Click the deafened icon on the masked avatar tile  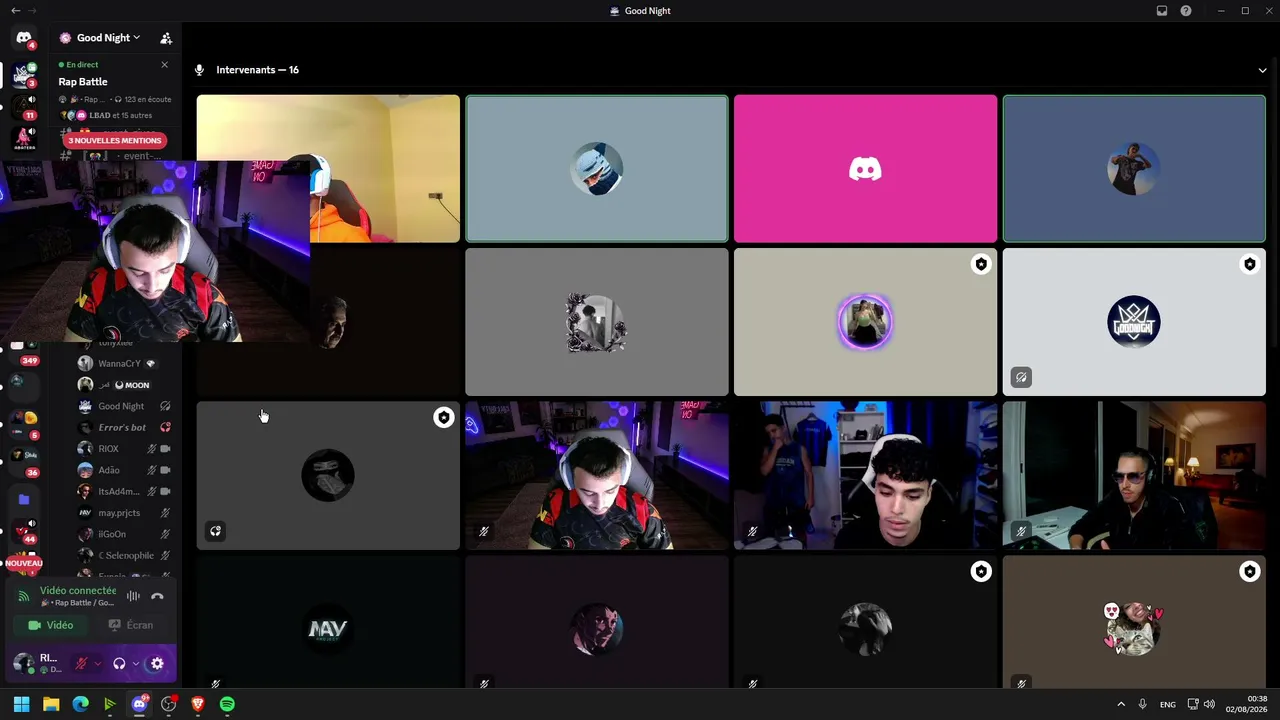(x=215, y=531)
